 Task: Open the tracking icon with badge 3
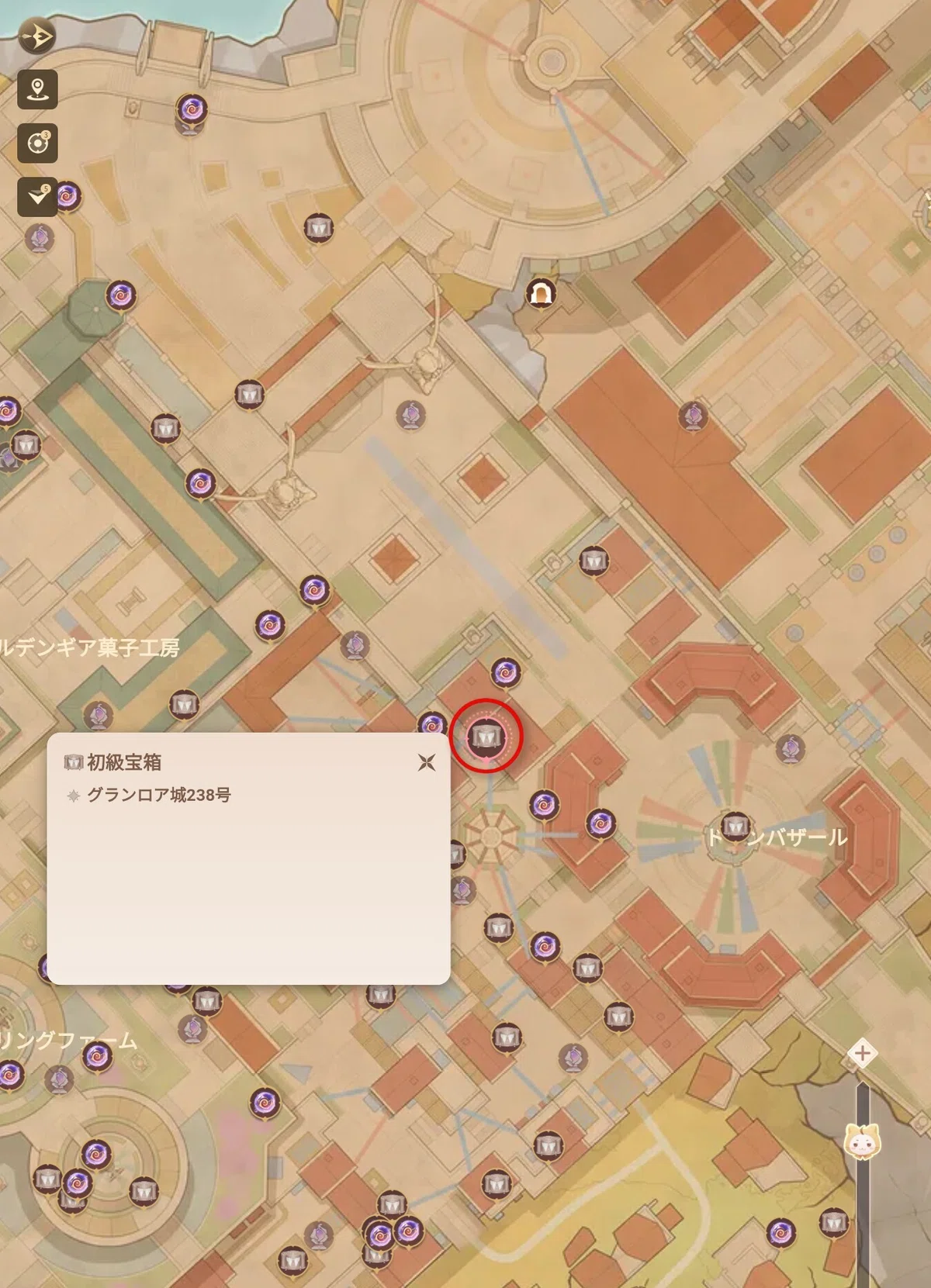(x=37, y=143)
